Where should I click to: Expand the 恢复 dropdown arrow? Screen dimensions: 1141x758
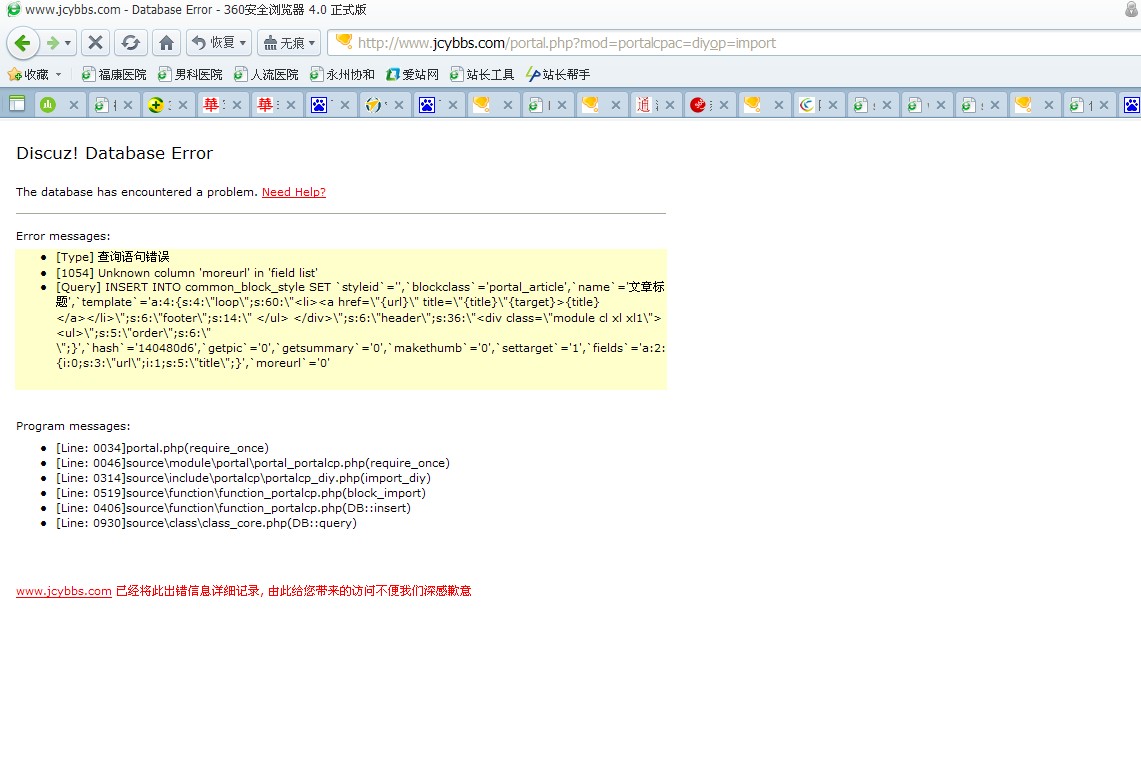pyautogui.click(x=243, y=43)
